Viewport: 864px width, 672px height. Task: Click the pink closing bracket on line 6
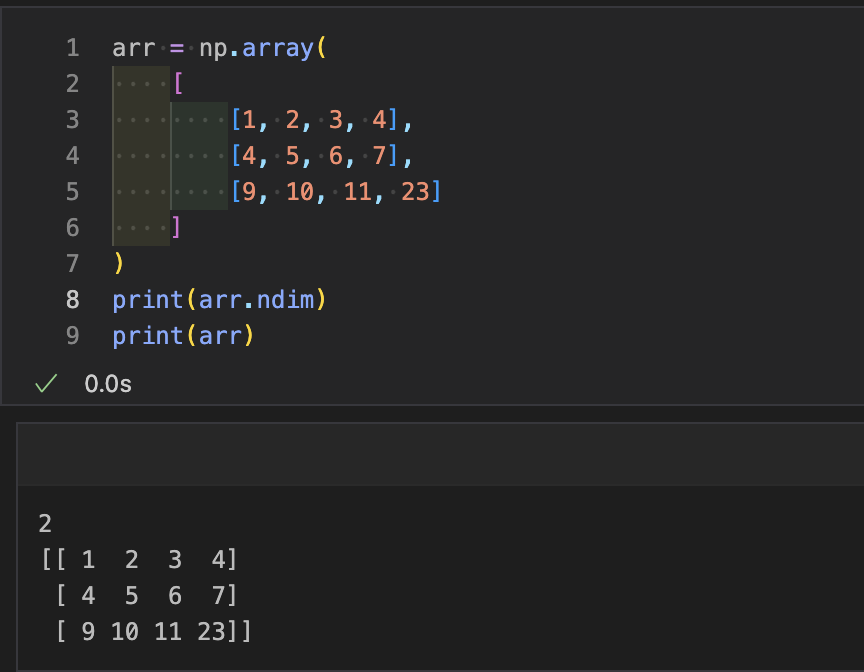[x=177, y=227]
